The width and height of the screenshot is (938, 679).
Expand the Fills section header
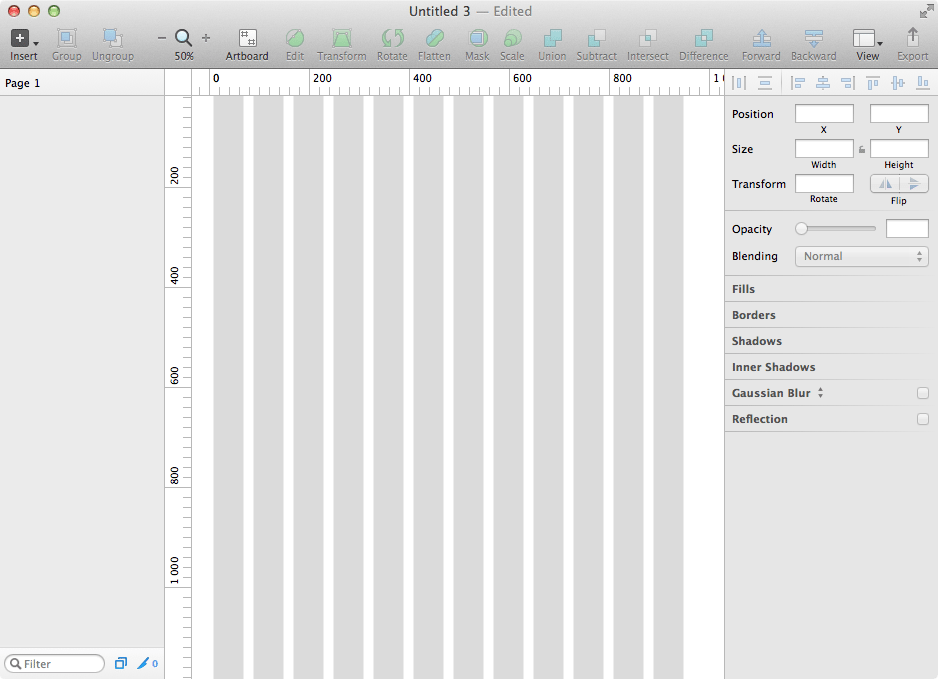(744, 289)
